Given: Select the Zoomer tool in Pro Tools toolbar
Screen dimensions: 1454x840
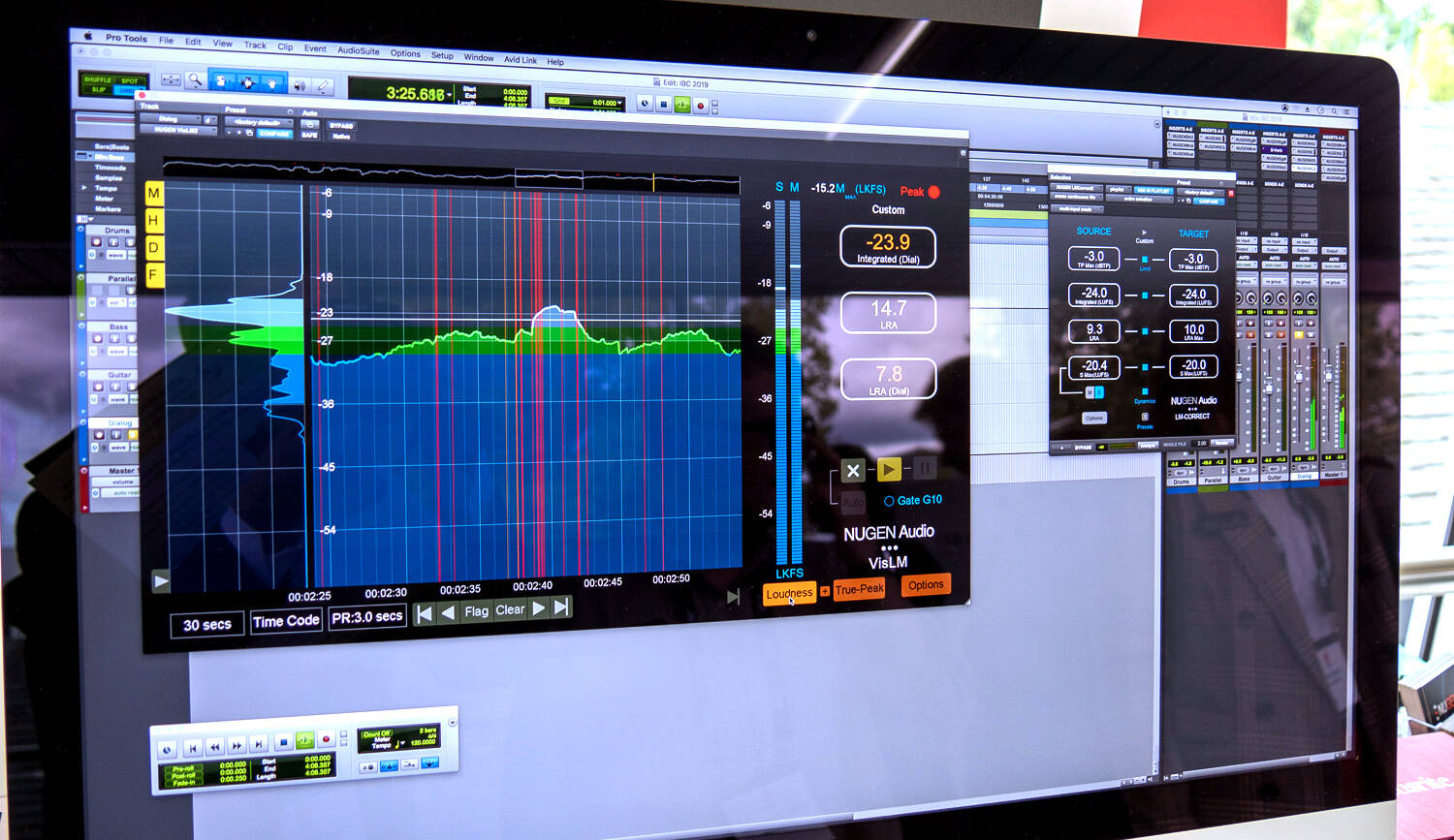Looking at the screenshot, I should pyautogui.click(x=196, y=79).
